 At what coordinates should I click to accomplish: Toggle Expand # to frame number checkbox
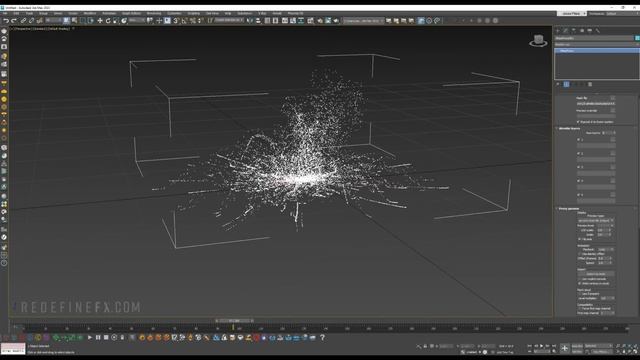[x=578, y=122]
